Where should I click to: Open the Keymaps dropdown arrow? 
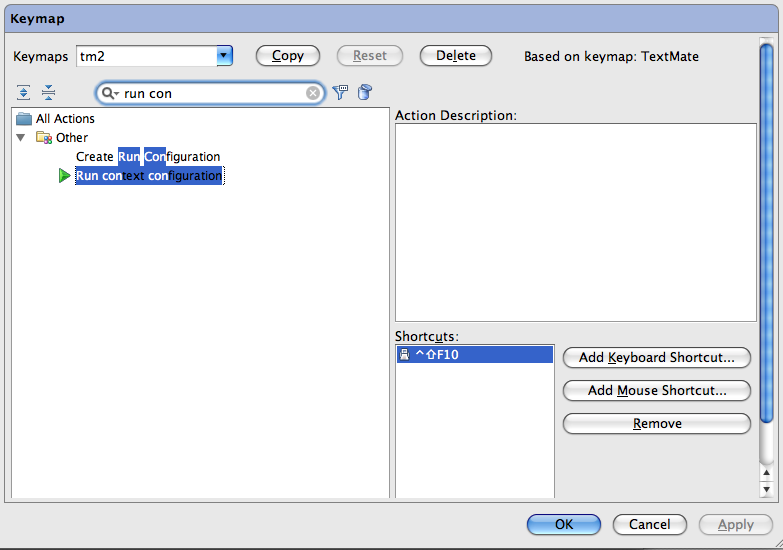point(224,56)
